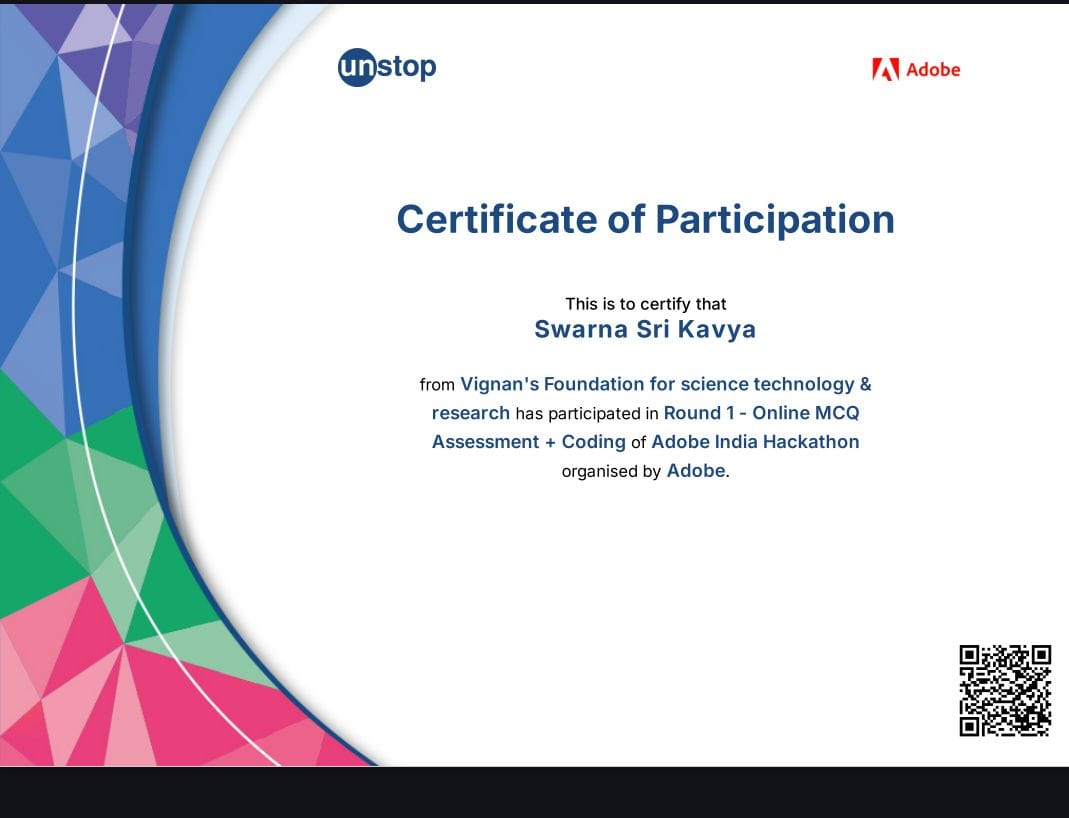1069x818 pixels.
Task: Click the QR code on the certificate
Action: (1005, 691)
